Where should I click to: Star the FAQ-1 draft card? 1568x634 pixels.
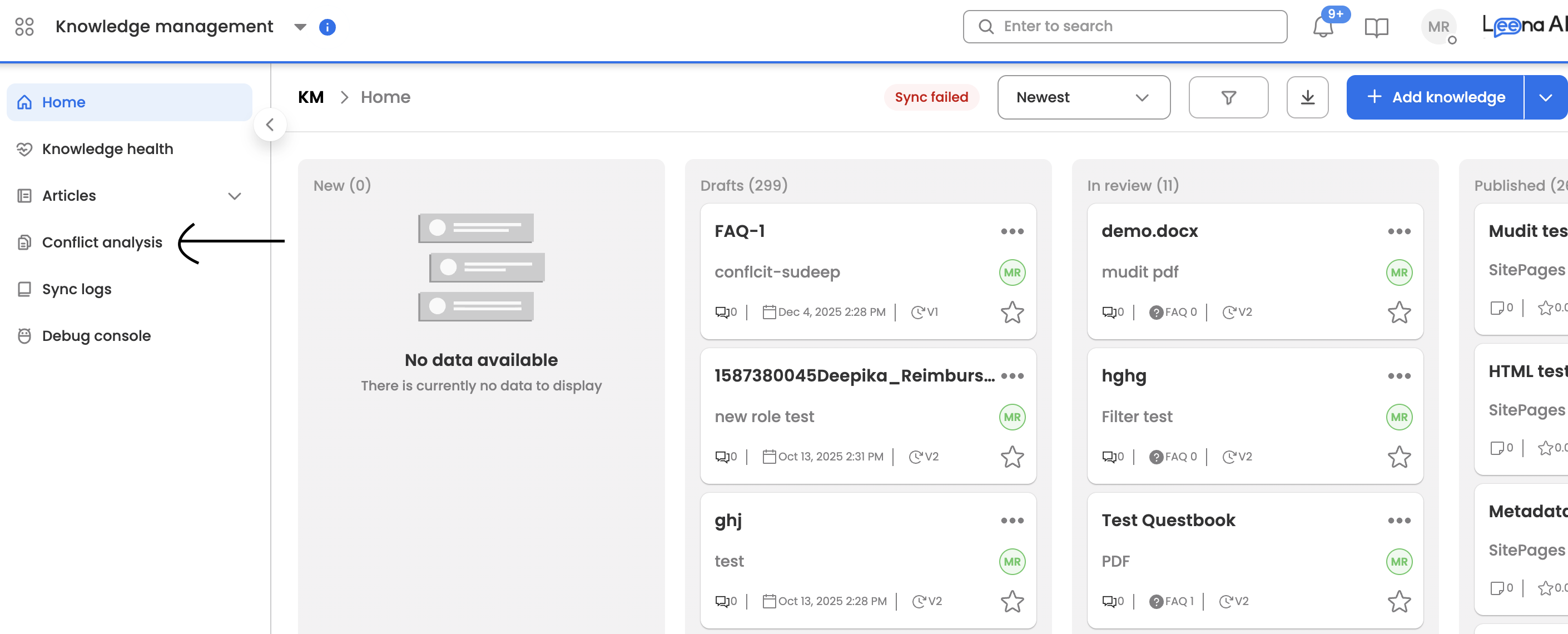(x=1011, y=313)
